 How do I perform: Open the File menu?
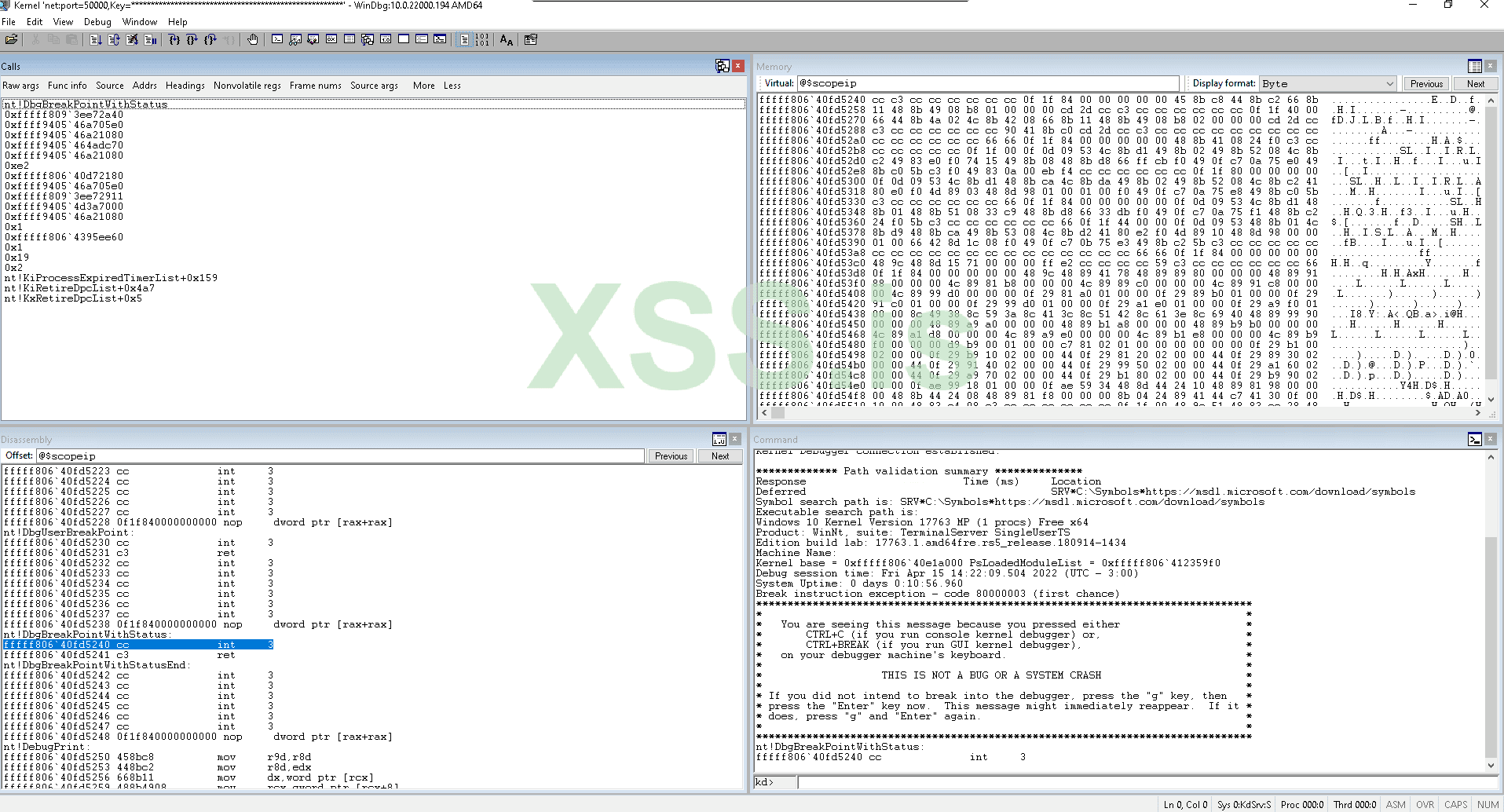tap(9, 22)
